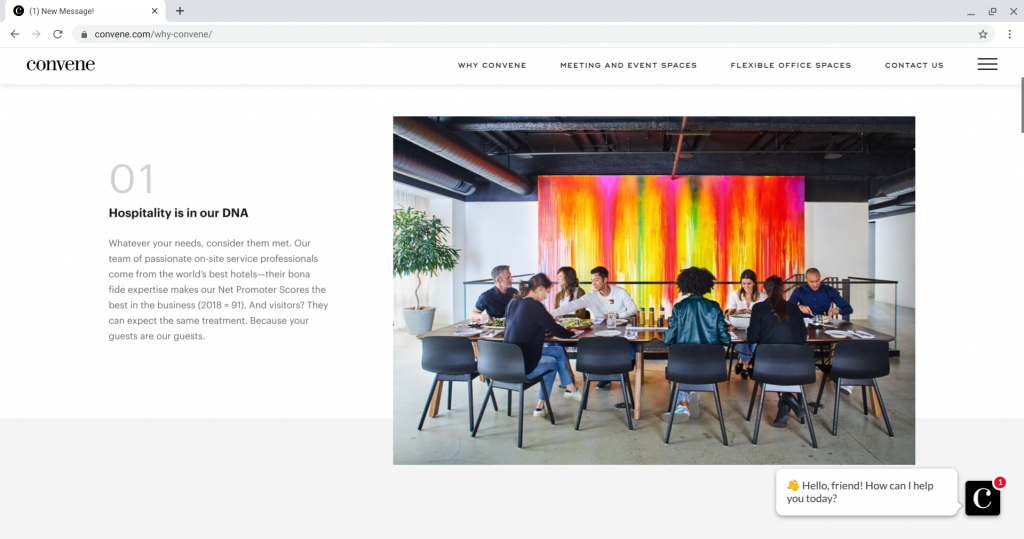Open the Convene chat widget icon
Screen dimensions: 1024x539
coord(982,498)
